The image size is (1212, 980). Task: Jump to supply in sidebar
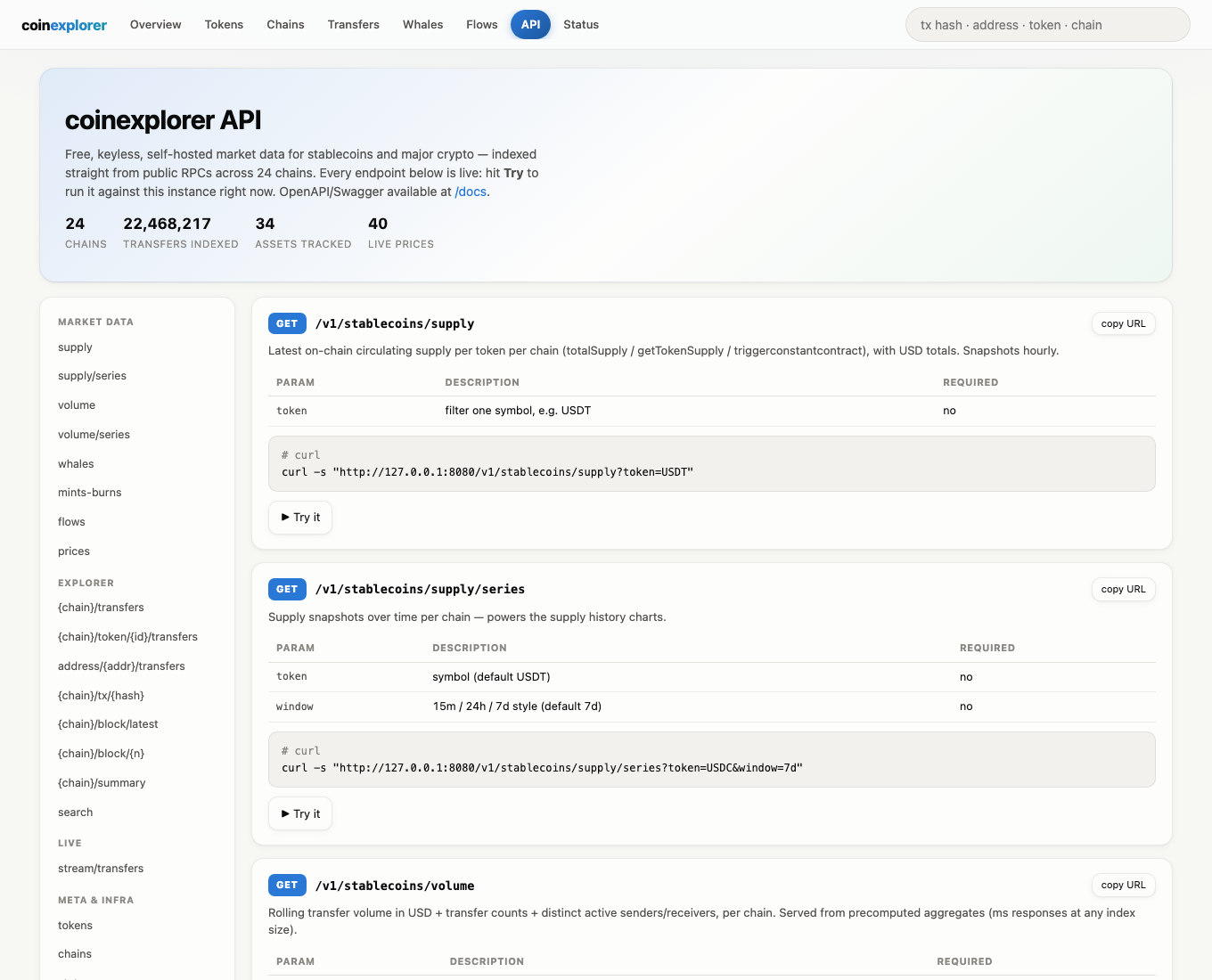pyautogui.click(x=75, y=347)
